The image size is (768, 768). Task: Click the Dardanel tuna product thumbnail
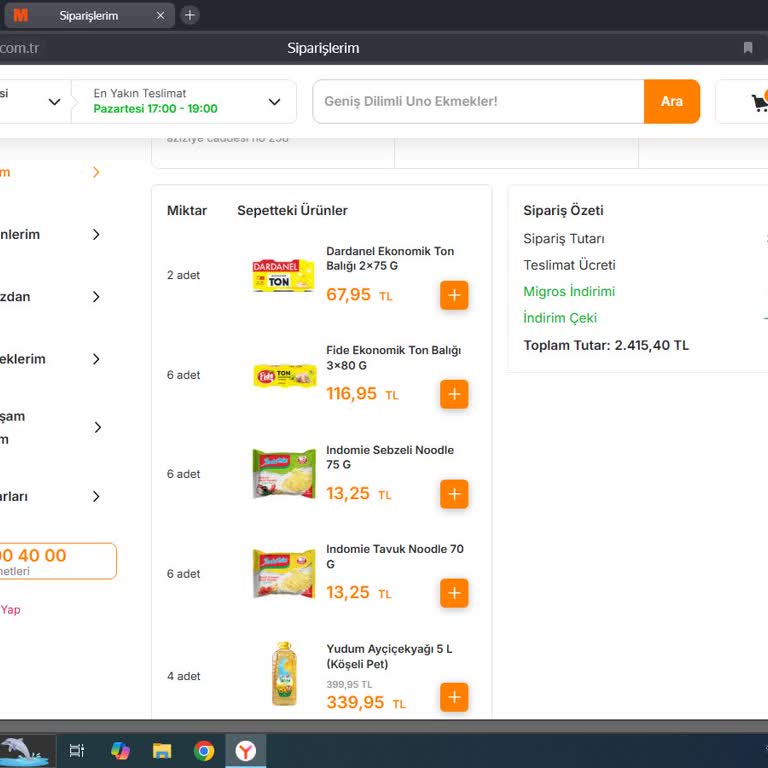[x=284, y=275]
